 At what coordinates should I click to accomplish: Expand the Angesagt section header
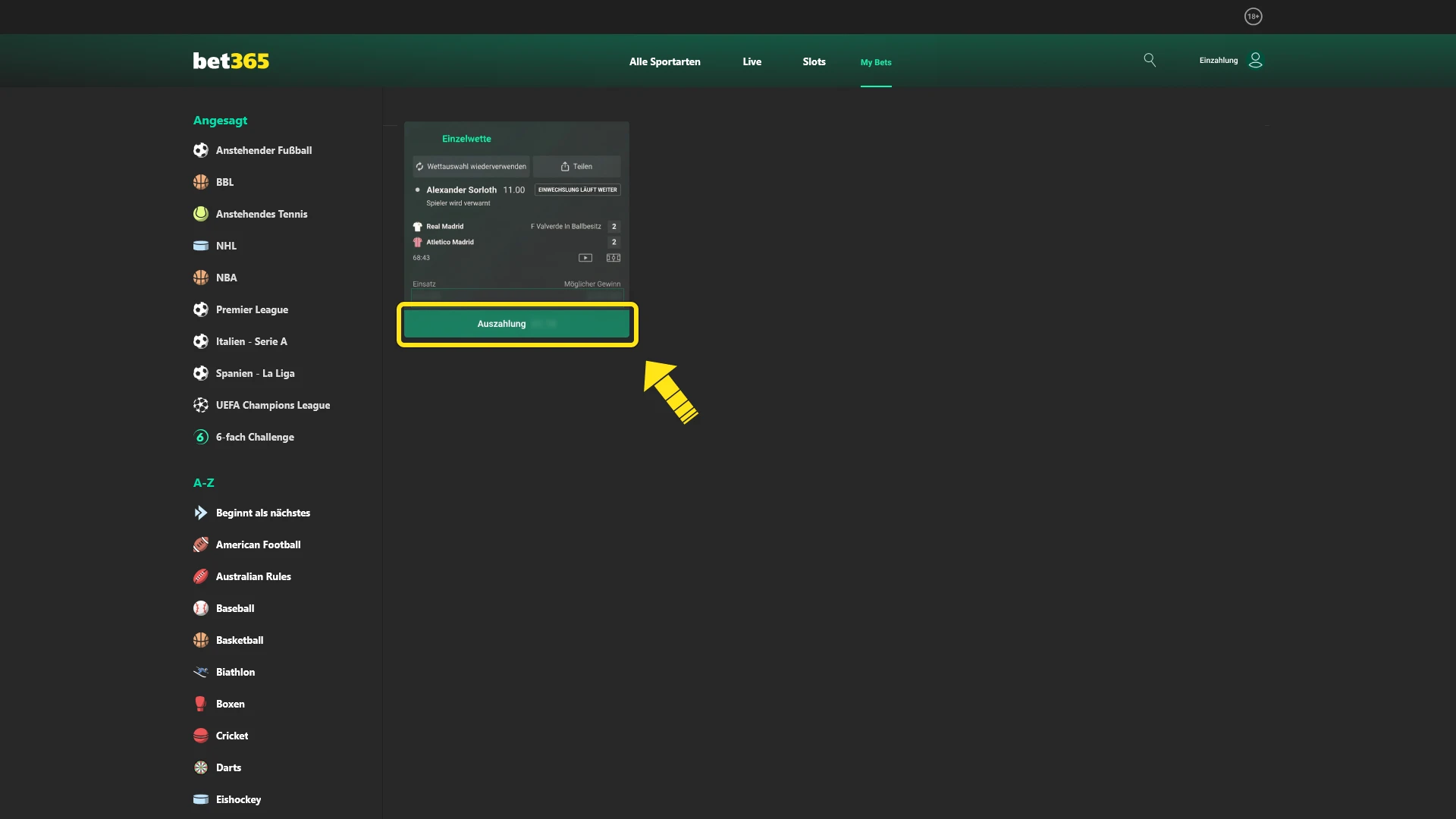coord(220,121)
